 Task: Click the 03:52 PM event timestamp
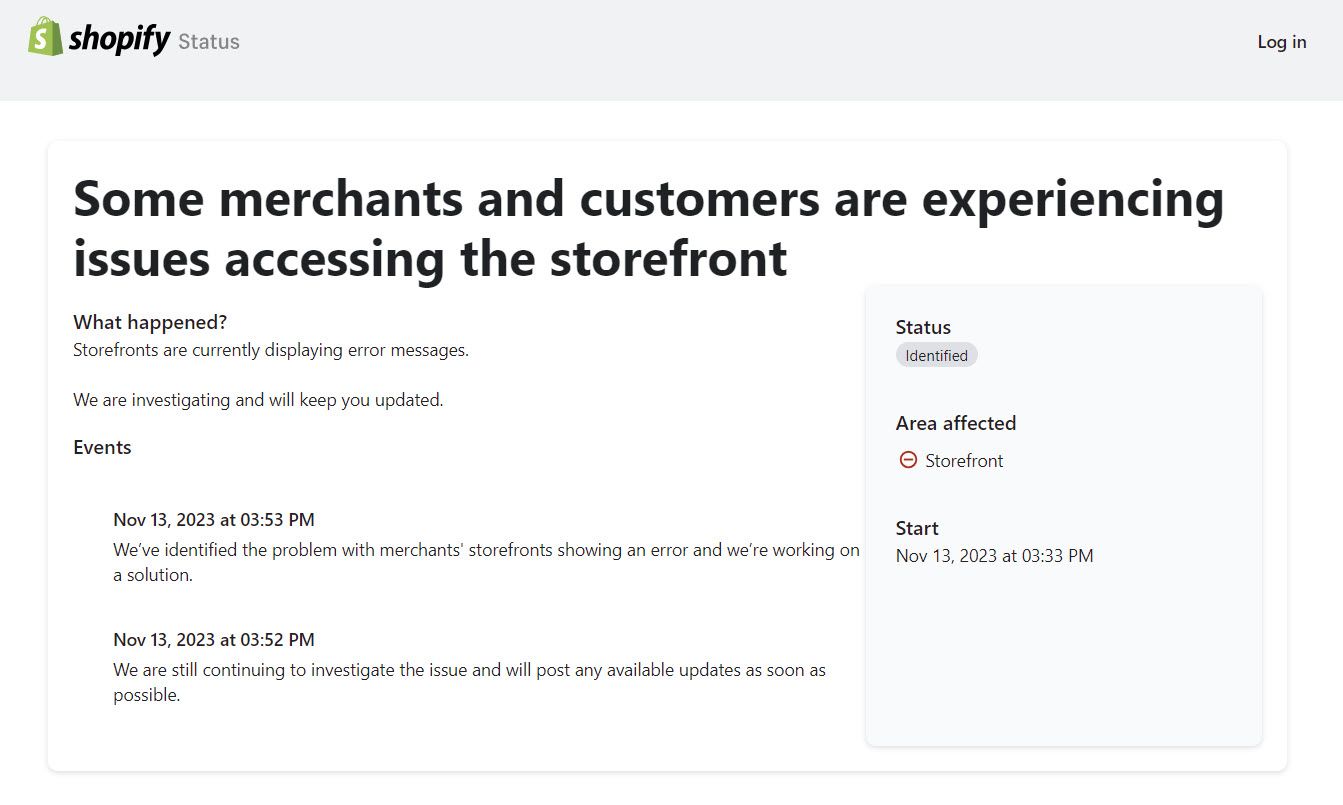point(214,640)
